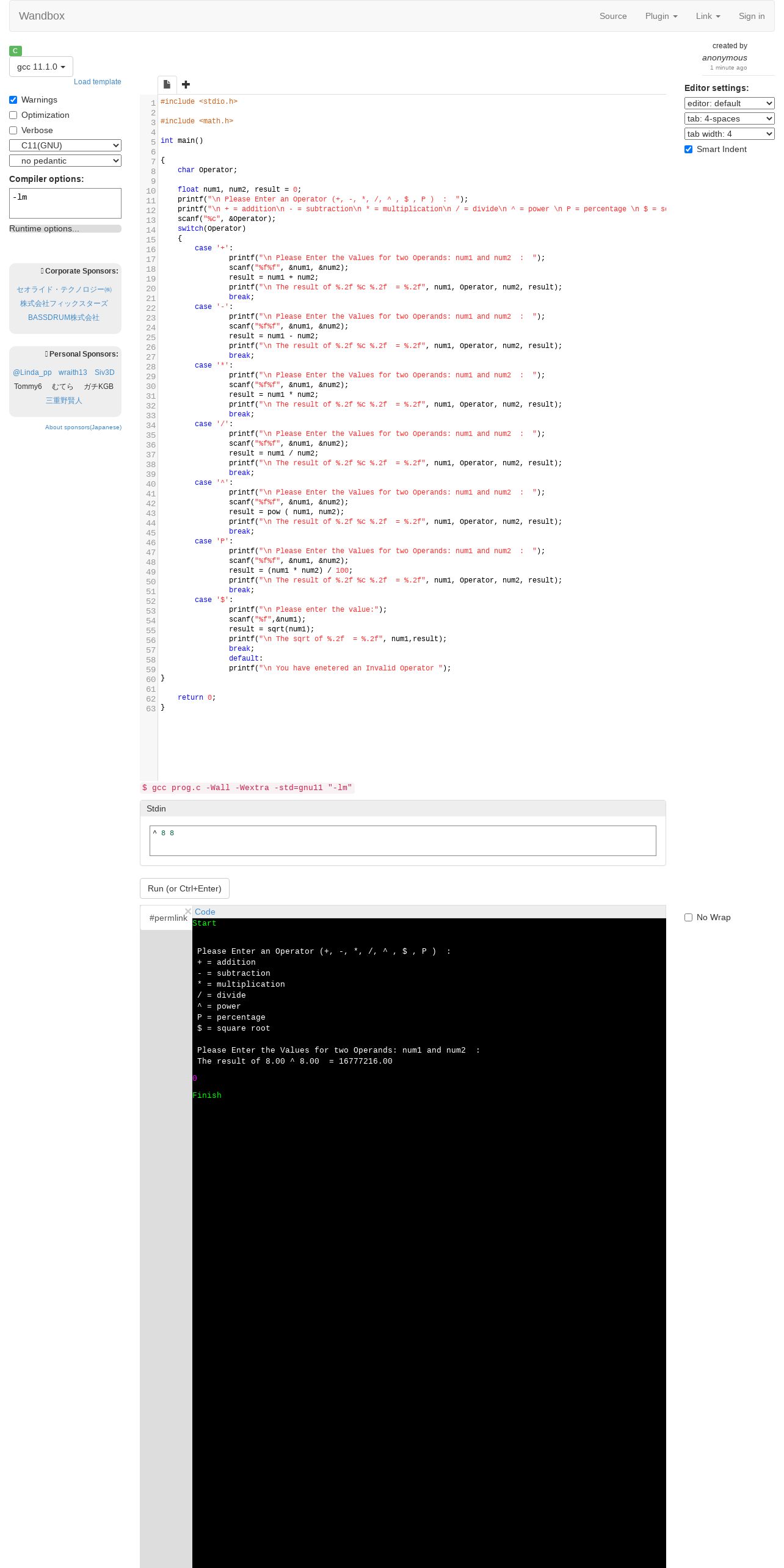784x1568 pixels.
Task: Toggle Smart Indent checkbox
Action: pos(688,149)
